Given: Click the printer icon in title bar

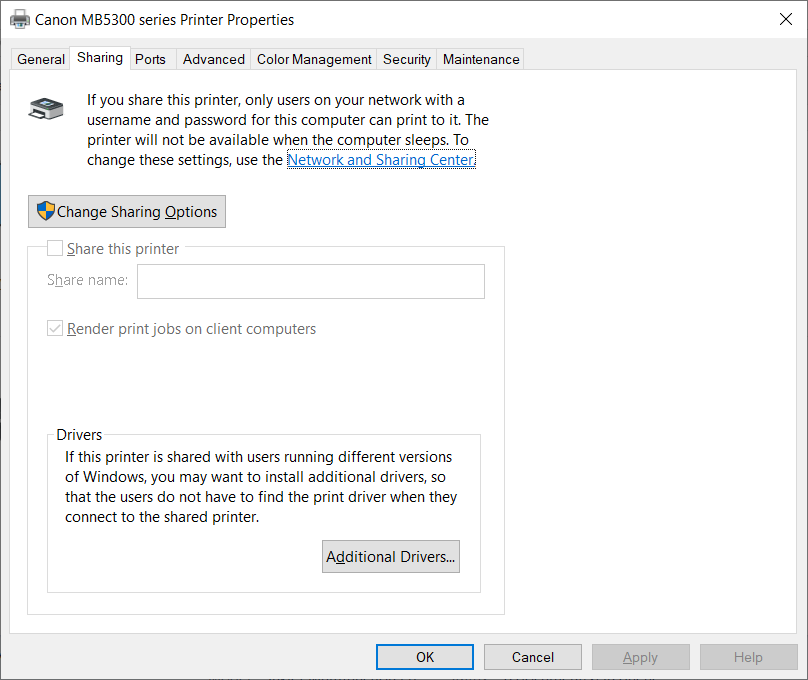Looking at the screenshot, I should coord(20,20).
